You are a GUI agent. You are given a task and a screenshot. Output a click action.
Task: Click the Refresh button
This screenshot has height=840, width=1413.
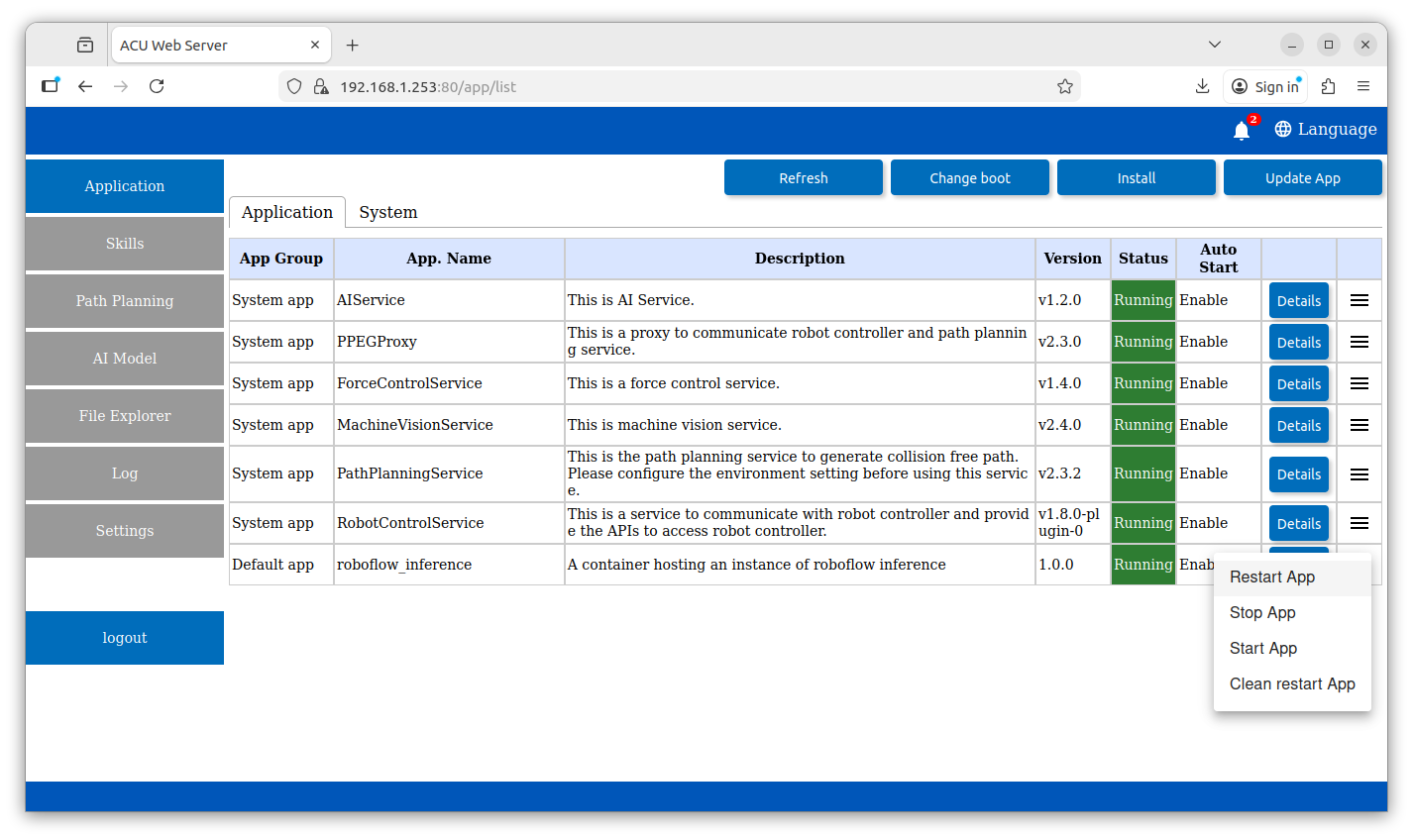804,178
